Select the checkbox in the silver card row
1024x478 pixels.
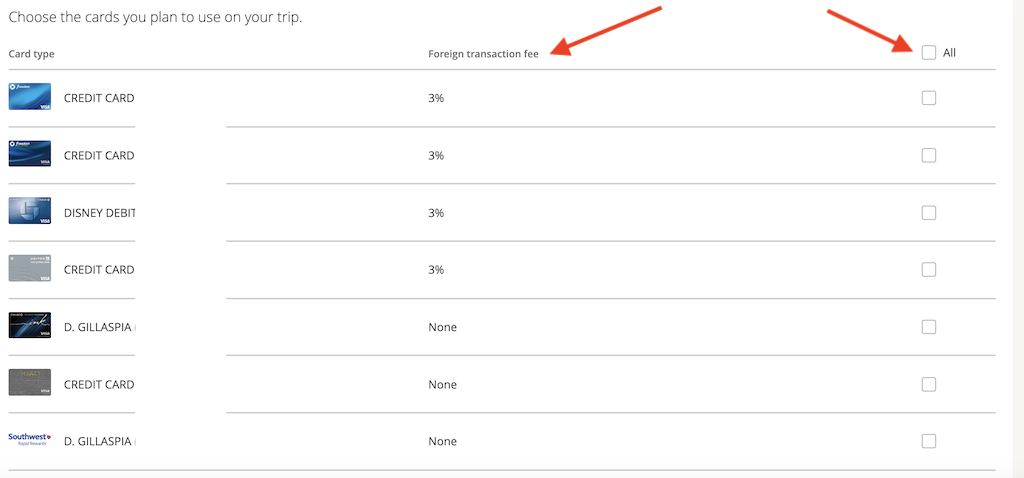coord(929,269)
